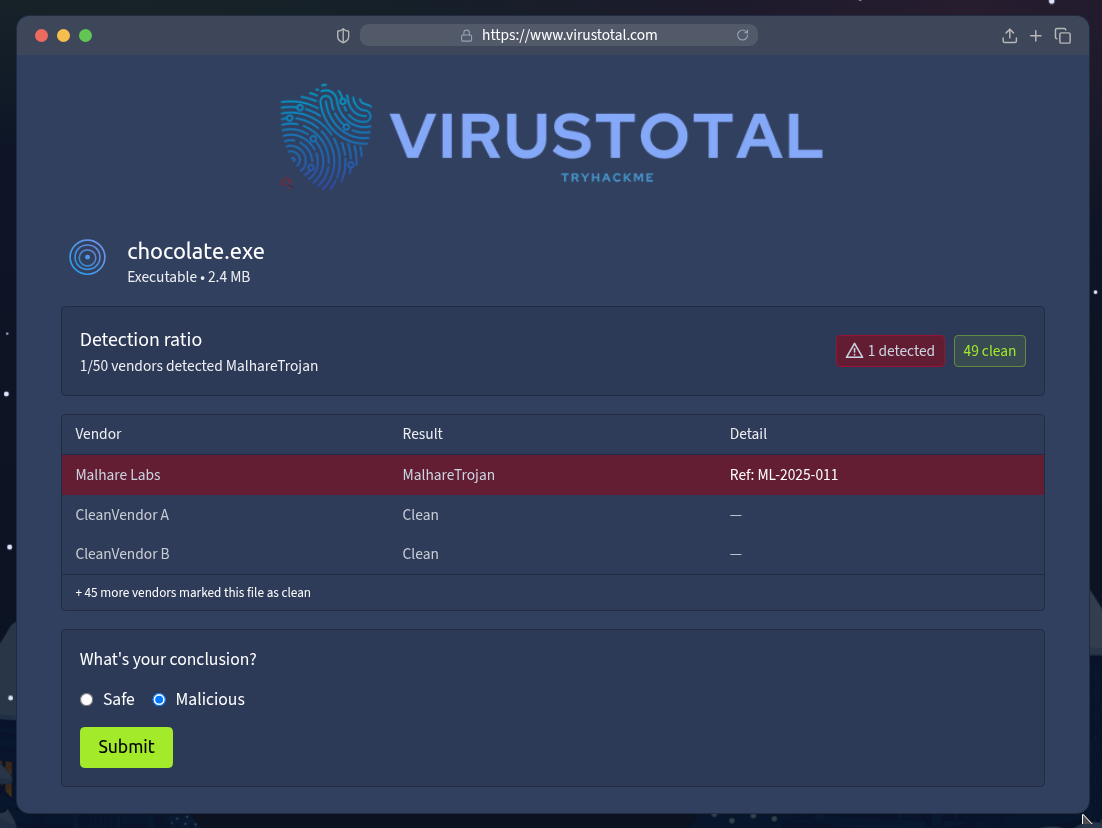Screen dimensions: 1102x828
Task: Click the virustotal.com address bar
Action: point(569,35)
